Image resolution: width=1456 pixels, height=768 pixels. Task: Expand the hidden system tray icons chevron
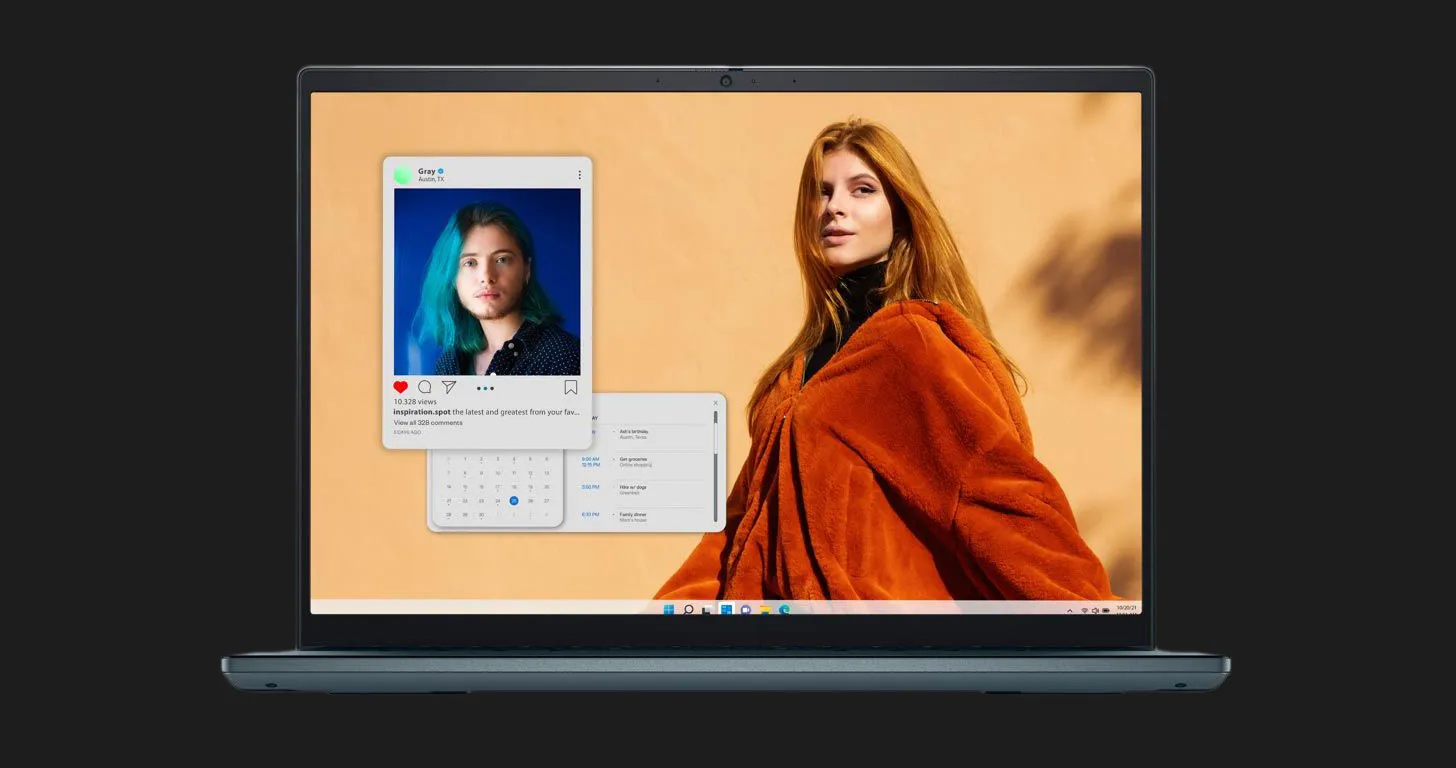1070,610
